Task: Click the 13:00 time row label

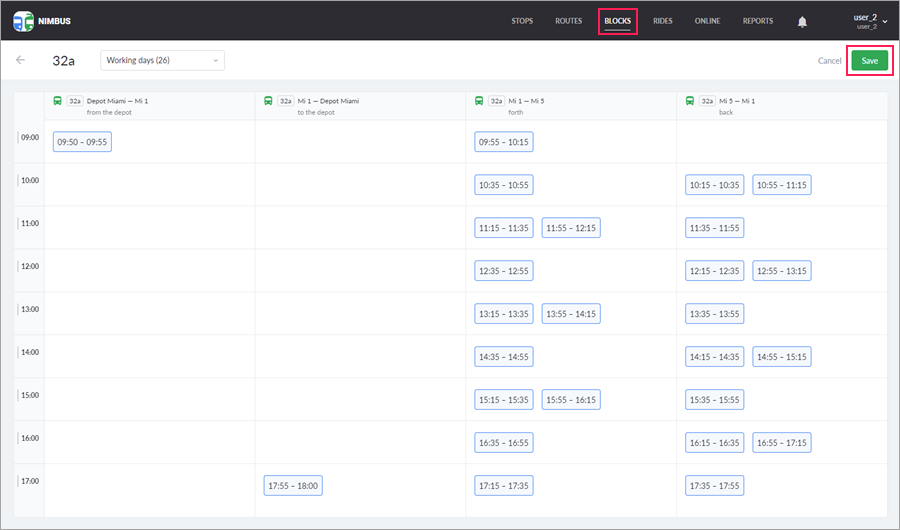Action: [x=30, y=309]
